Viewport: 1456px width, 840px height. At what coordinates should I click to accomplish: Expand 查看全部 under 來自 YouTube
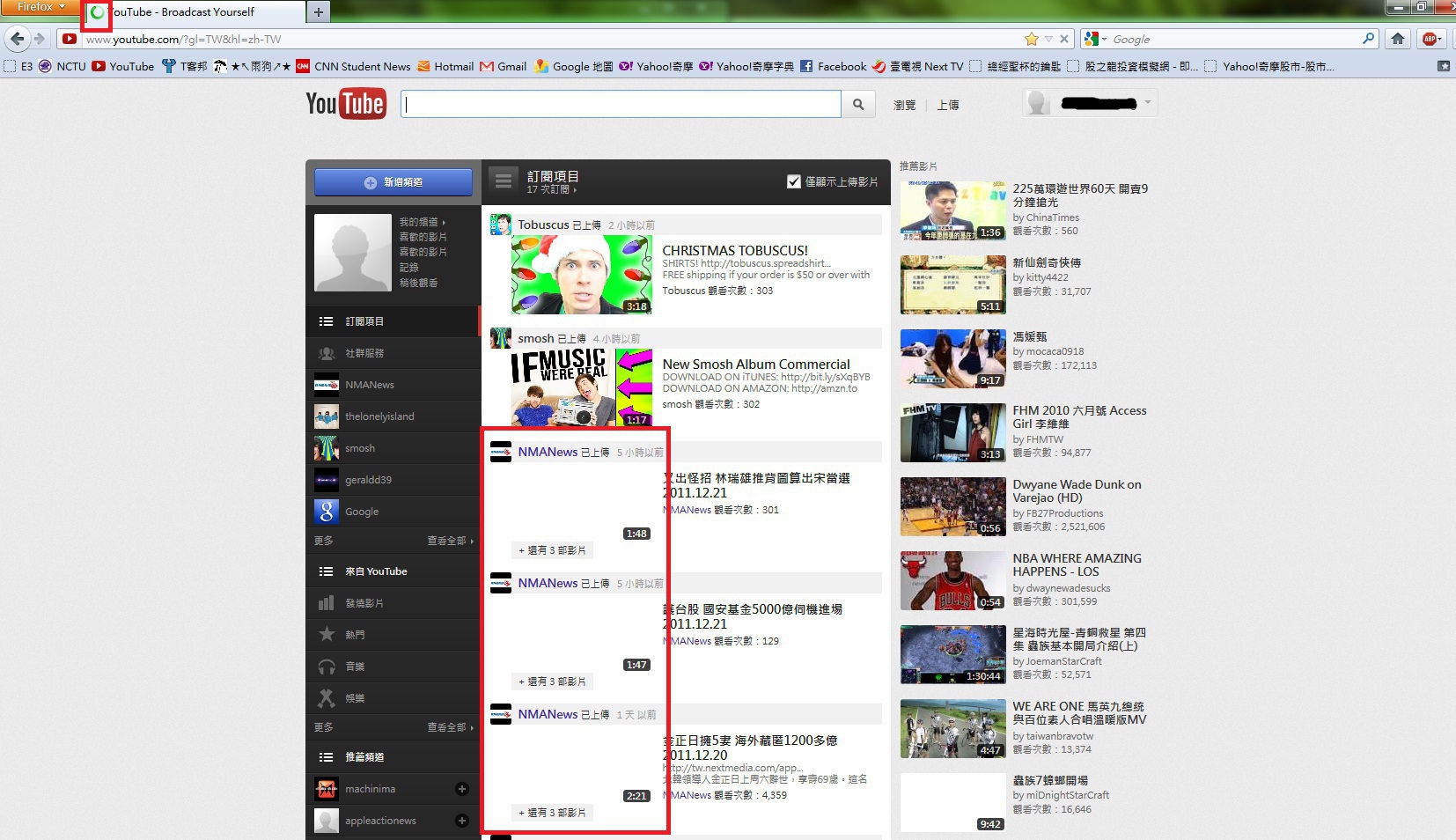click(450, 727)
